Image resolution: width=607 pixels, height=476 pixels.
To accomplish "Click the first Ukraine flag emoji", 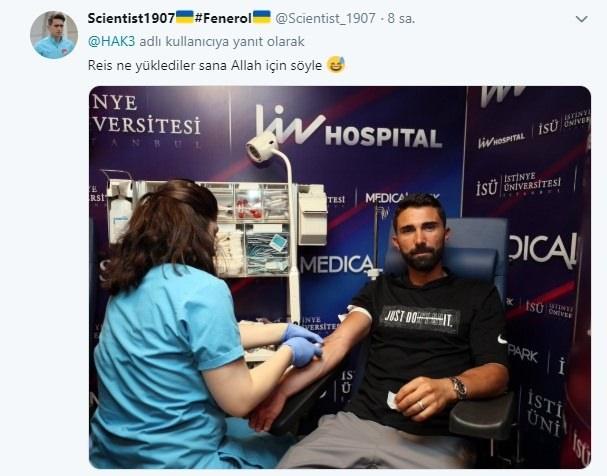I will (185, 17).
